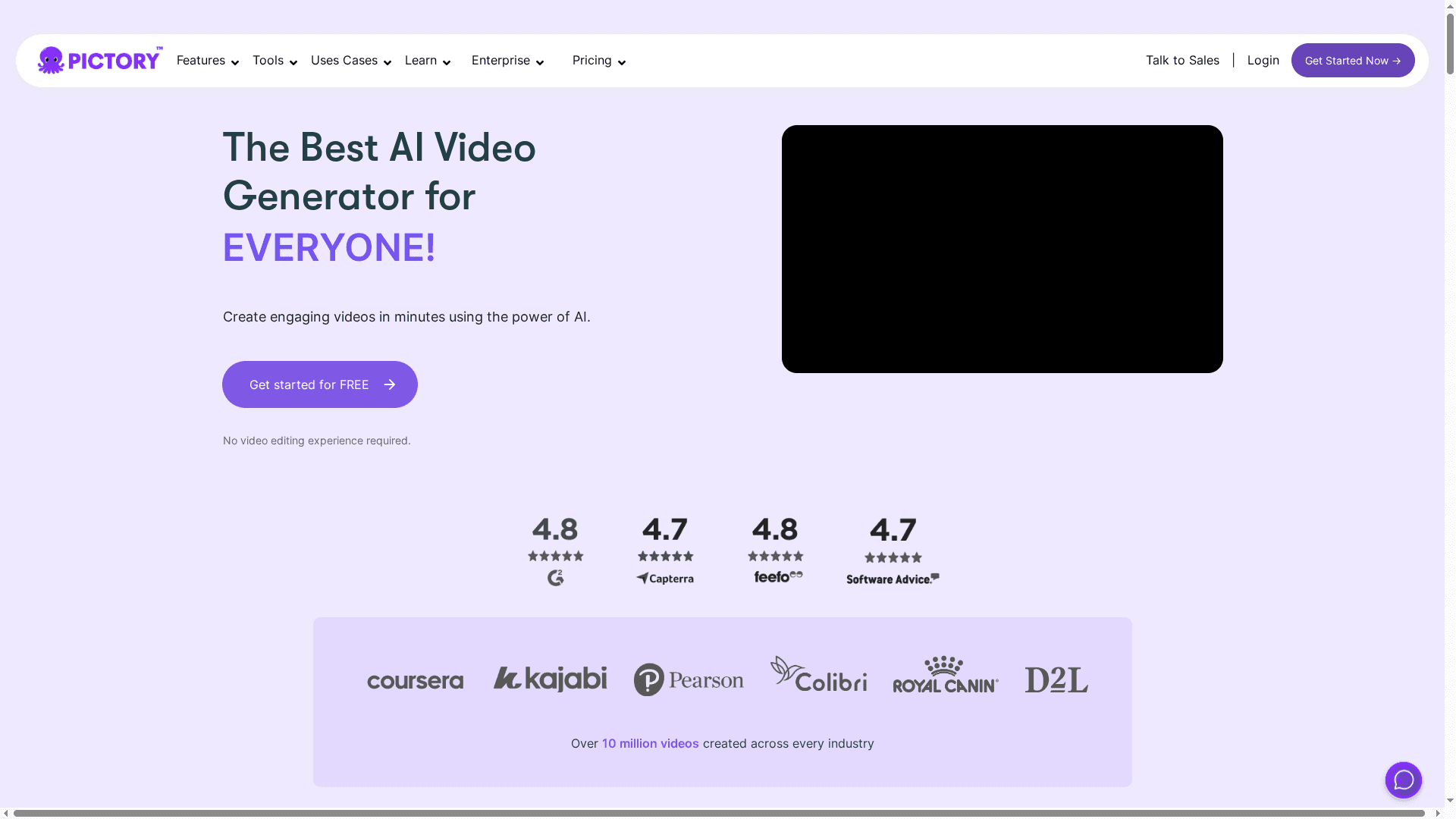Click the Pearson logo
The image size is (1456, 819).
(688, 679)
